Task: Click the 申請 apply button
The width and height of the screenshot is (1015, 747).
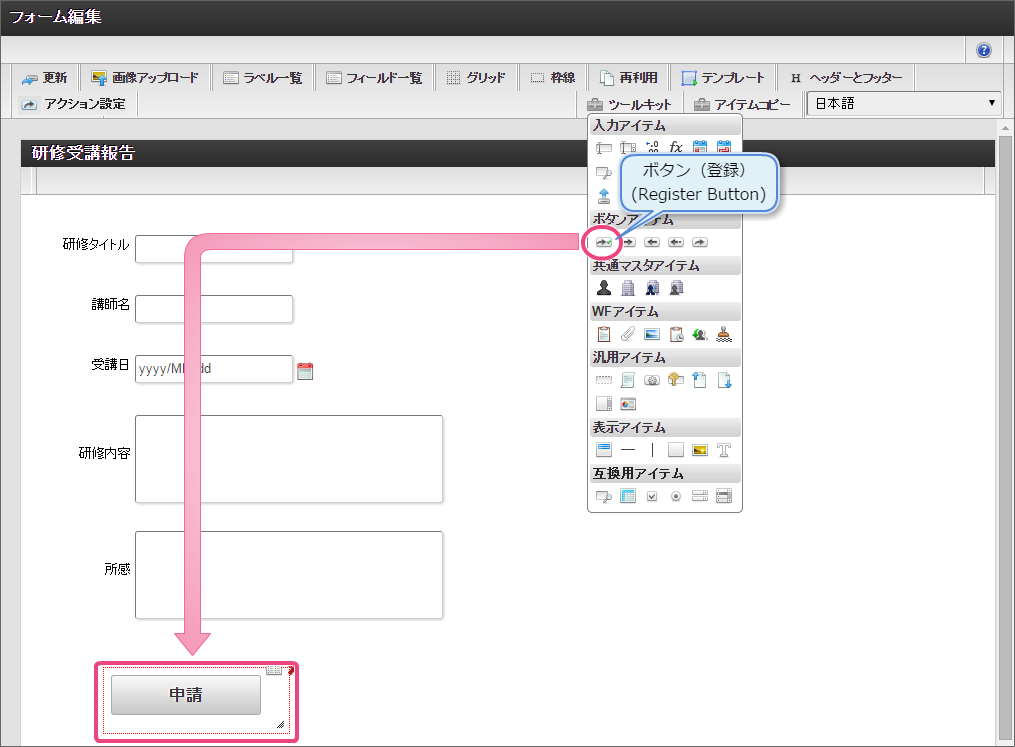Action: [186, 695]
